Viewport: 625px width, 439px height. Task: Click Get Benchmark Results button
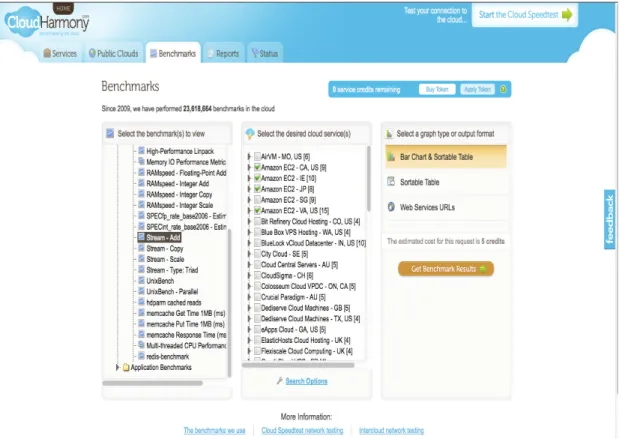pos(446,269)
